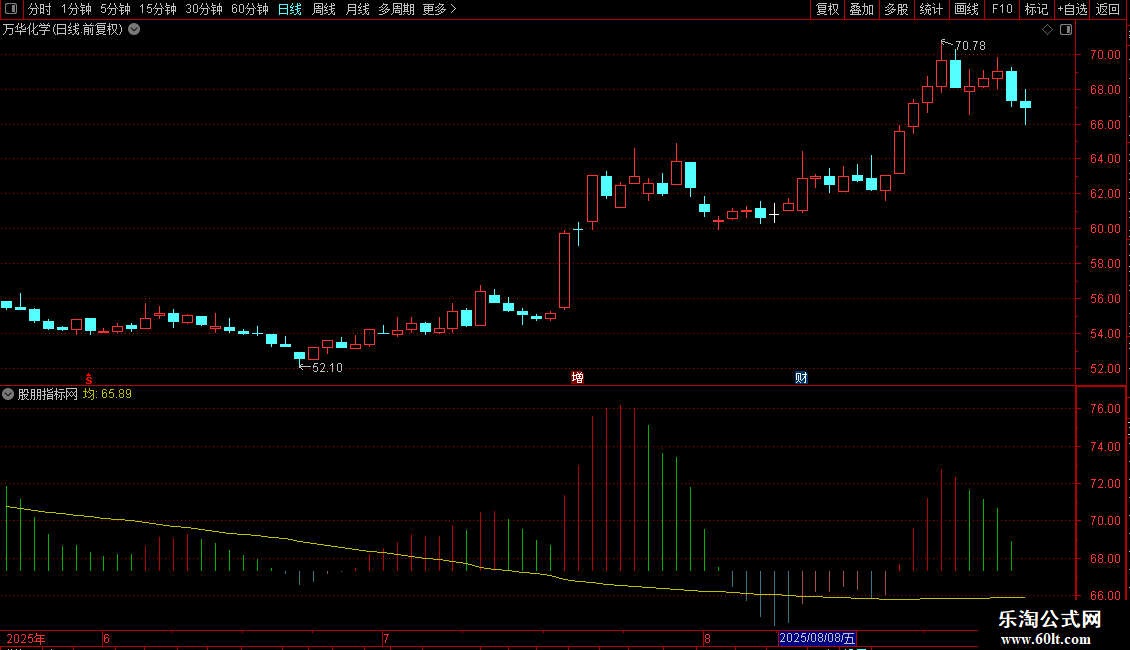Open 画线 drawing tools
This screenshot has width=1130, height=650.
click(x=966, y=9)
